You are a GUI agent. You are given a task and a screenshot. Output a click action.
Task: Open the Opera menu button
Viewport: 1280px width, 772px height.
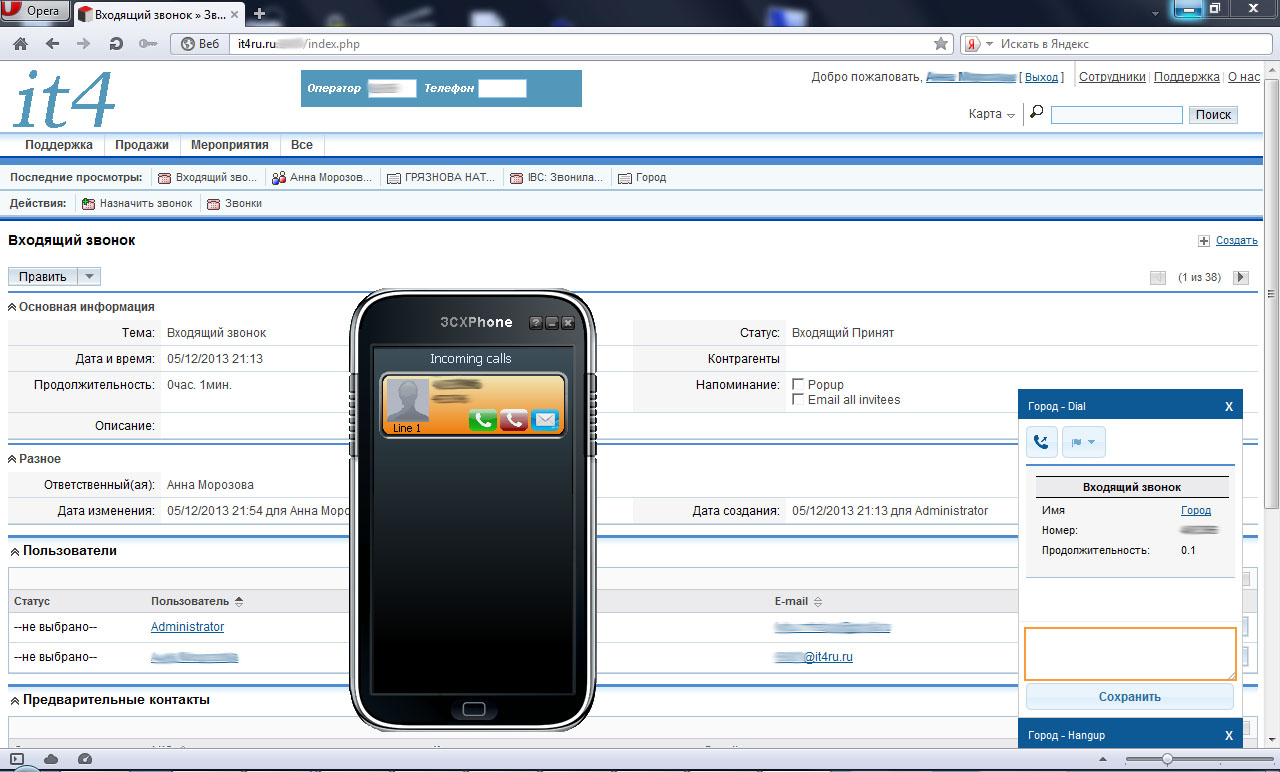35,12
